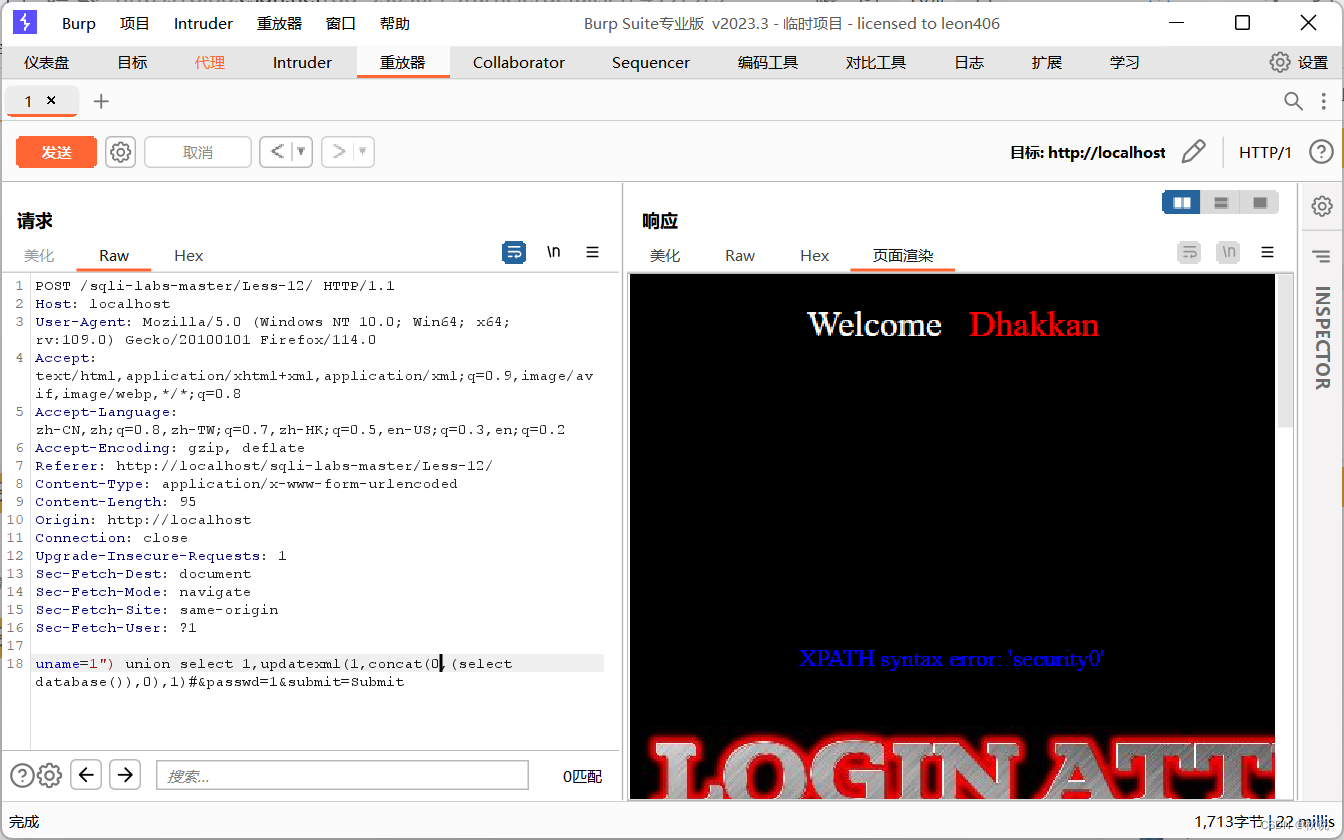Switch to 学习 tab
The image size is (1344, 840).
pos(1125,62)
